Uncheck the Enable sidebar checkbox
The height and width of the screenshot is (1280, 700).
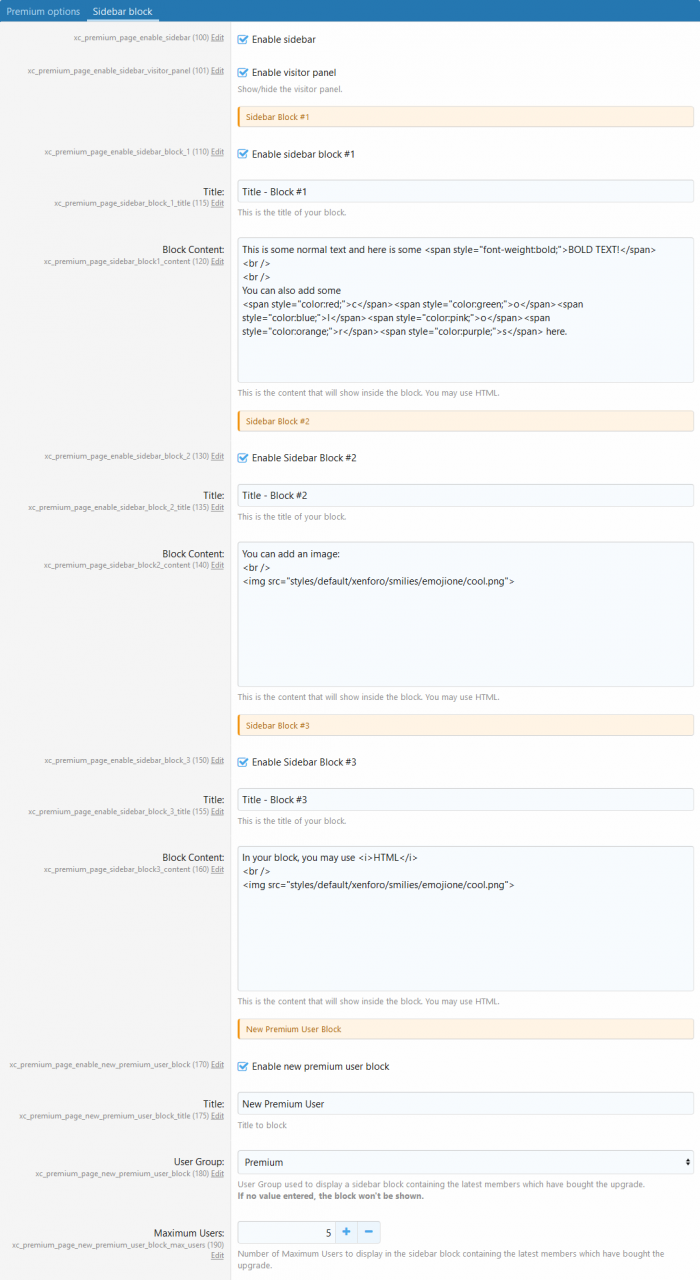243,40
